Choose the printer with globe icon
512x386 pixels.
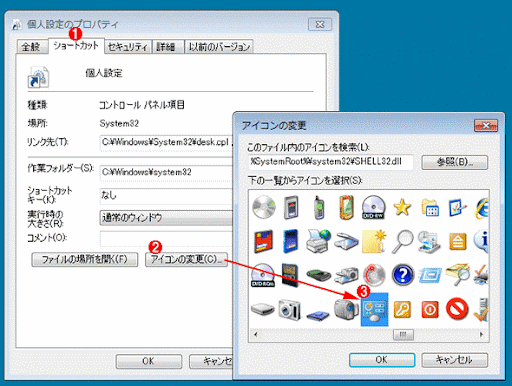tap(318, 241)
